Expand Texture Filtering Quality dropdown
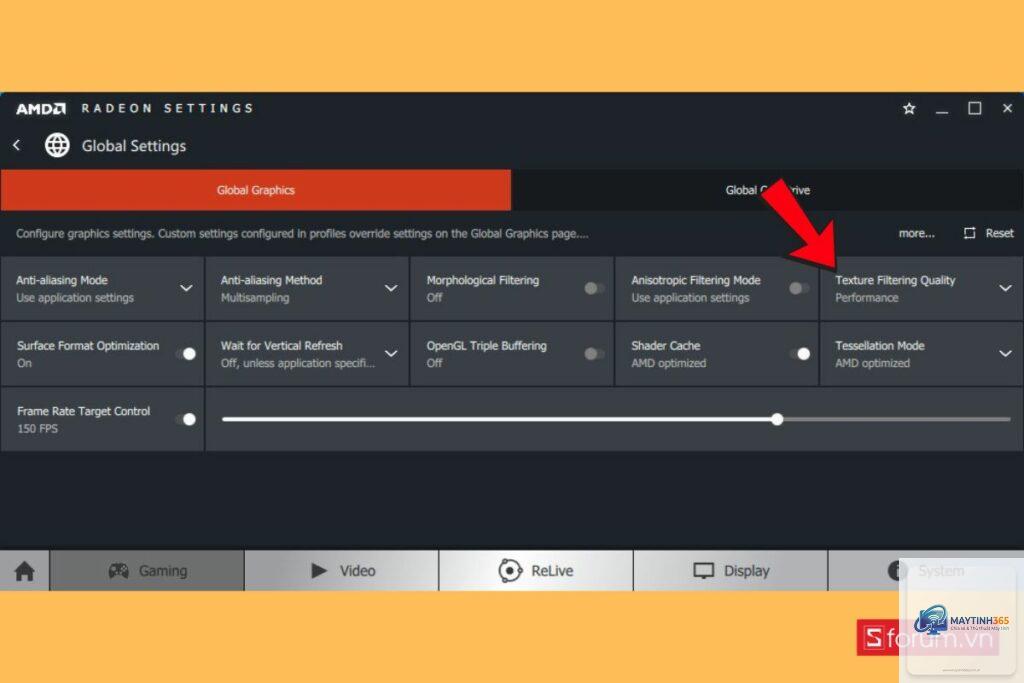This screenshot has width=1024, height=683. (x=1005, y=288)
